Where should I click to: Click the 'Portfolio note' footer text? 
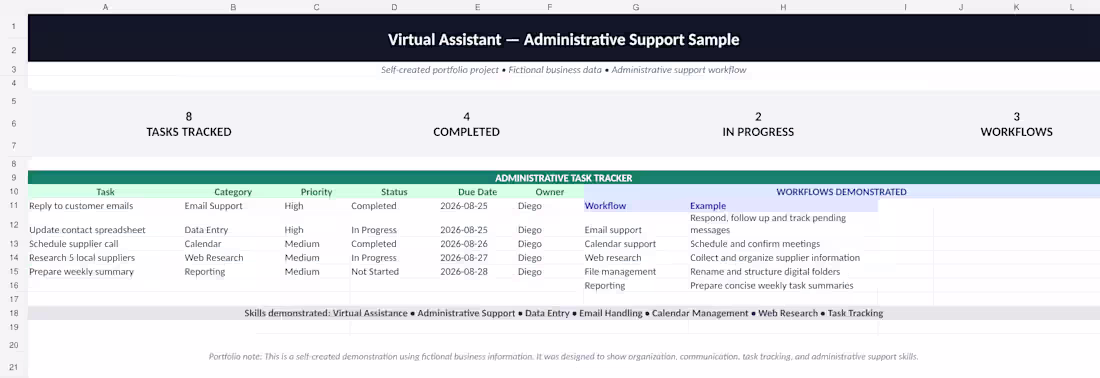pyautogui.click(x=563, y=356)
